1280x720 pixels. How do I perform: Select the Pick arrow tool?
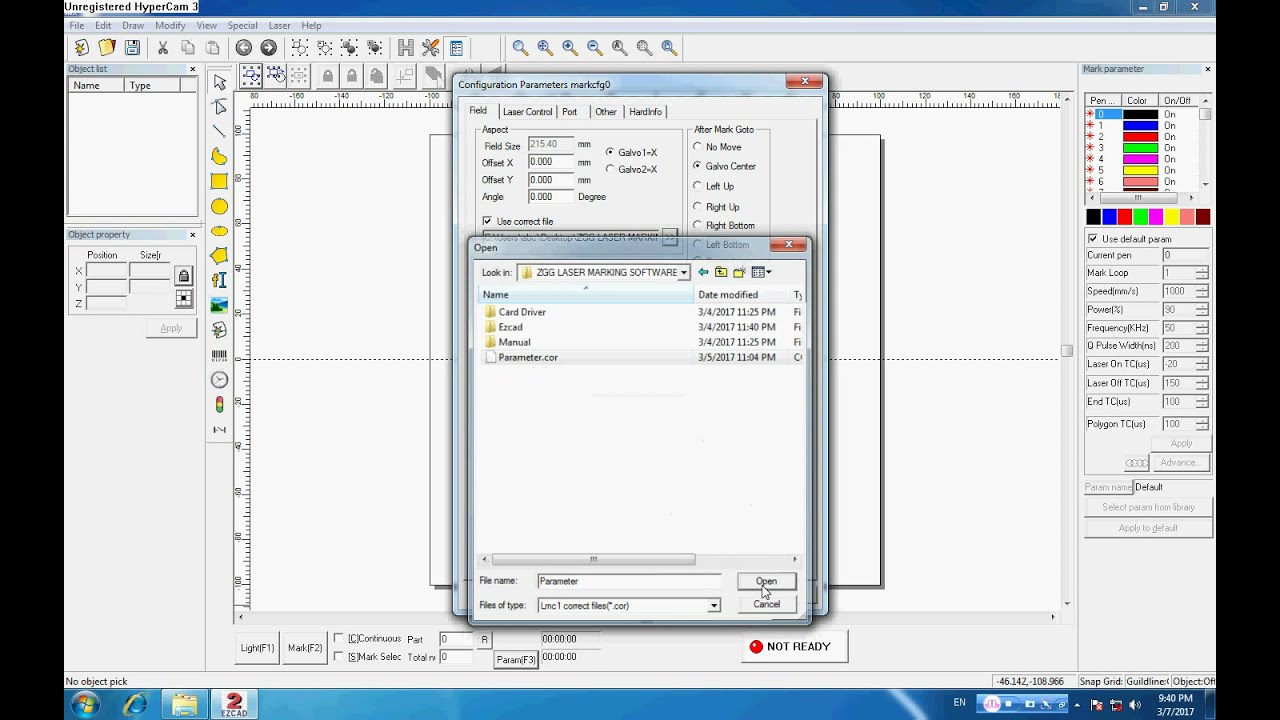(x=219, y=82)
